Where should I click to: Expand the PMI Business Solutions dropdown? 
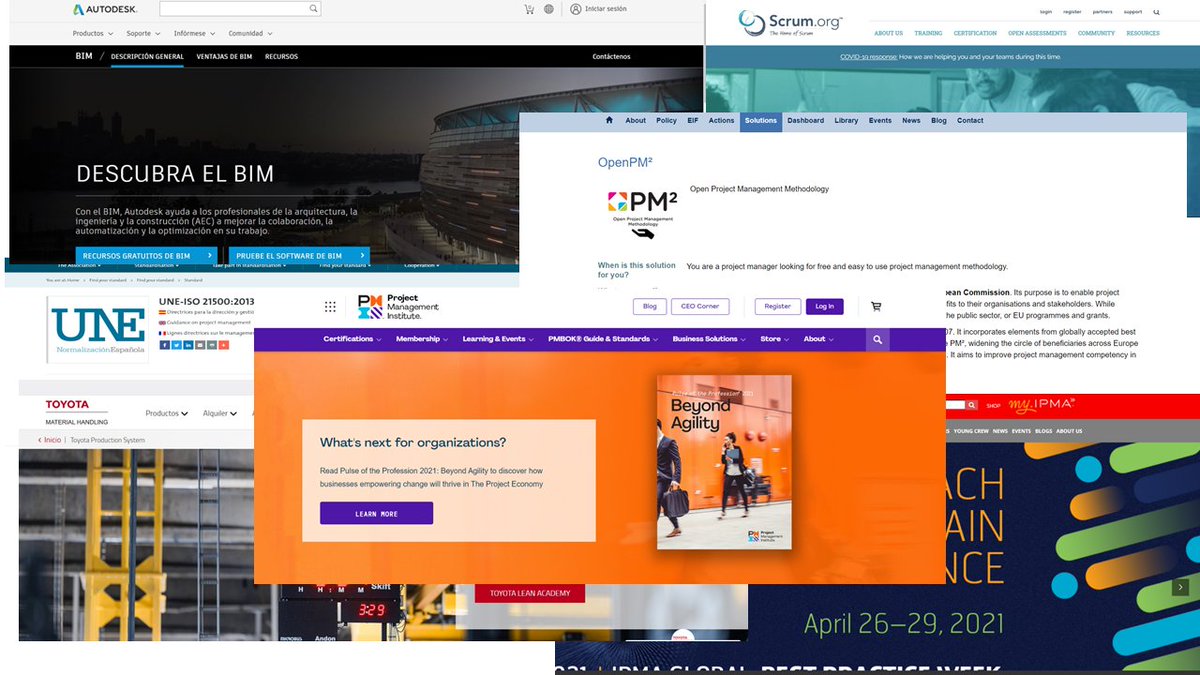pyautogui.click(x=709, y=340)
